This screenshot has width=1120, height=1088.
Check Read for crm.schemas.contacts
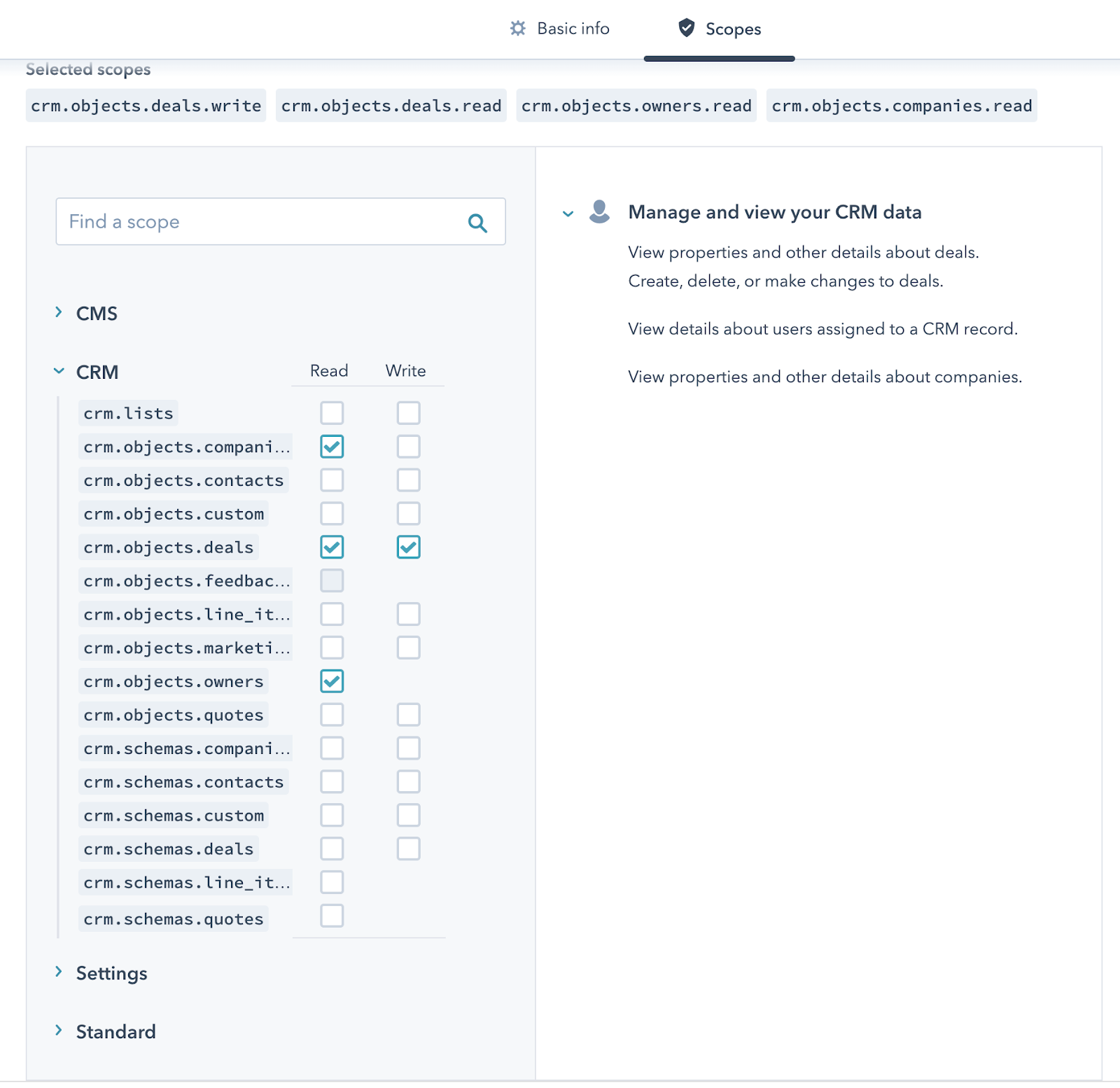click(x=332, y=782)
